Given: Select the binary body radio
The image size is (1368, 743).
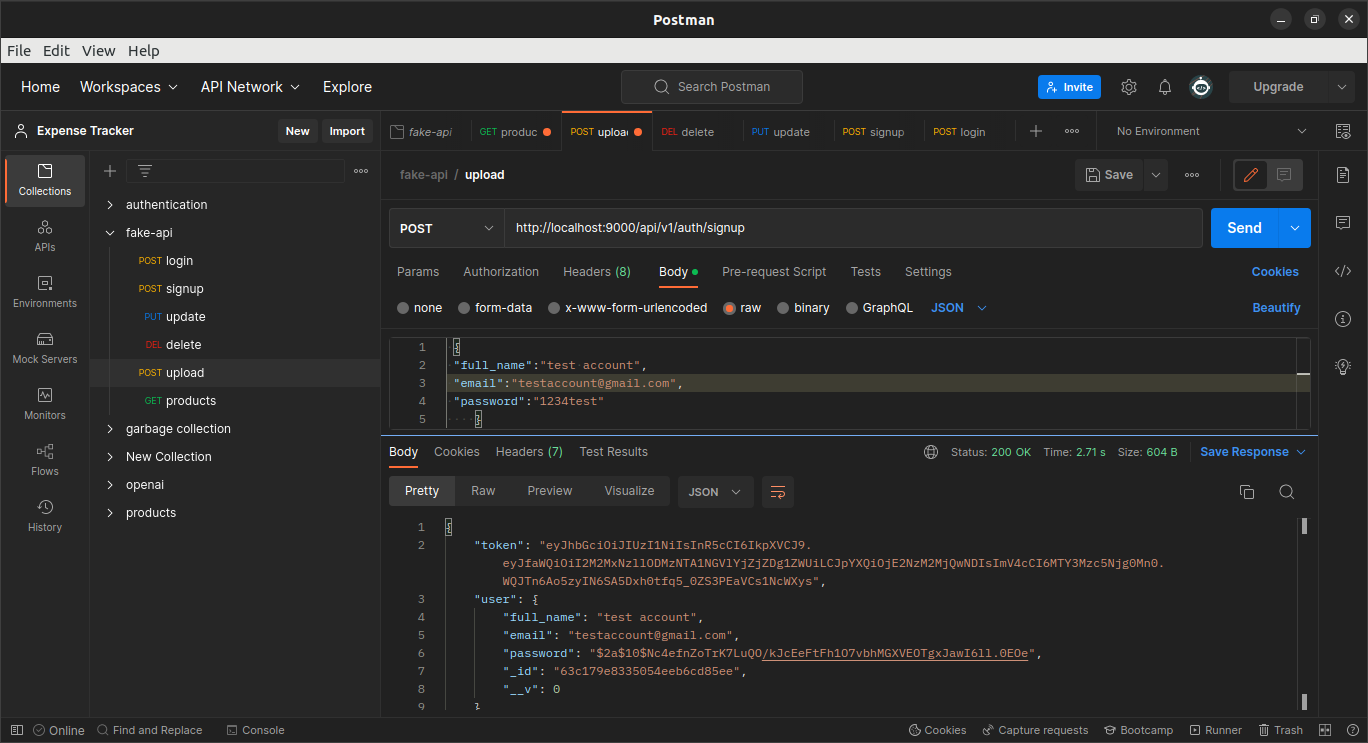Looking at the screenshot, I should click(x=783, y=308).
